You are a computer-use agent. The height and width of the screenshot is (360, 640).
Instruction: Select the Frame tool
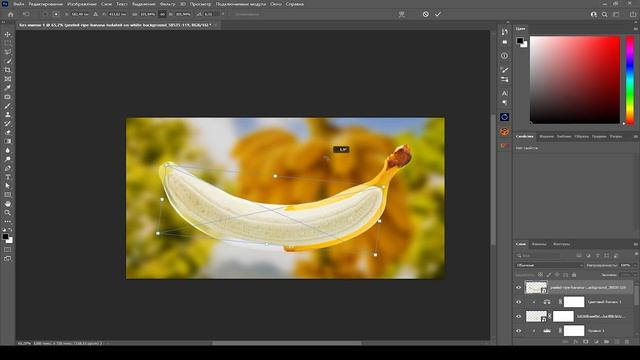pyautogui.click(x=7, y=79)
